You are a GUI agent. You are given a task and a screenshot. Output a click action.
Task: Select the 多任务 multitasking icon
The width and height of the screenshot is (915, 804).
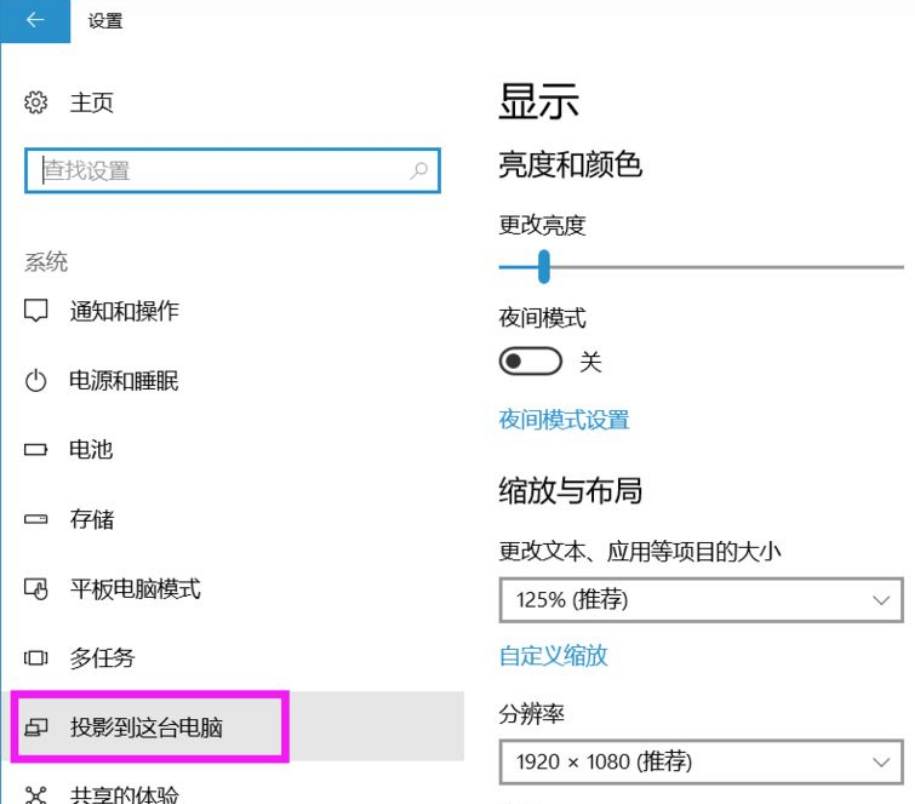[38, 658]
